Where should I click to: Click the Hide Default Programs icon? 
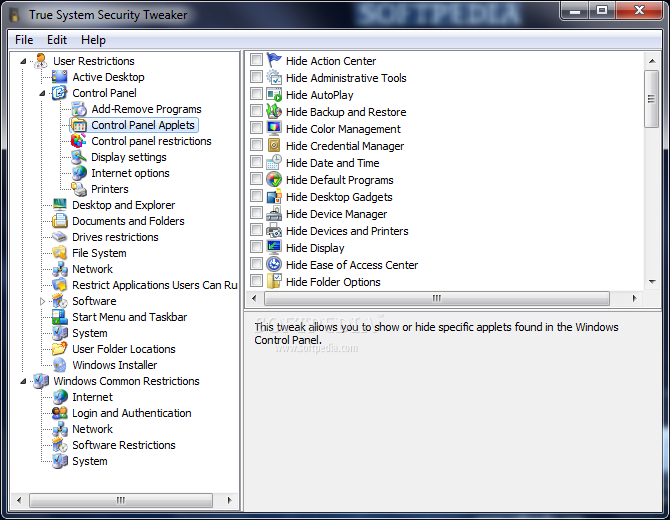pos(274,179)
